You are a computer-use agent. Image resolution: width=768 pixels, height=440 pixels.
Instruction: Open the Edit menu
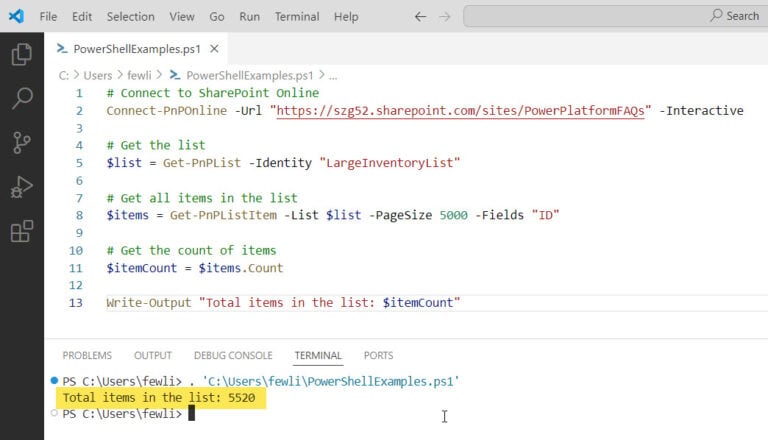pyautogui.click(x=82, y=17)
